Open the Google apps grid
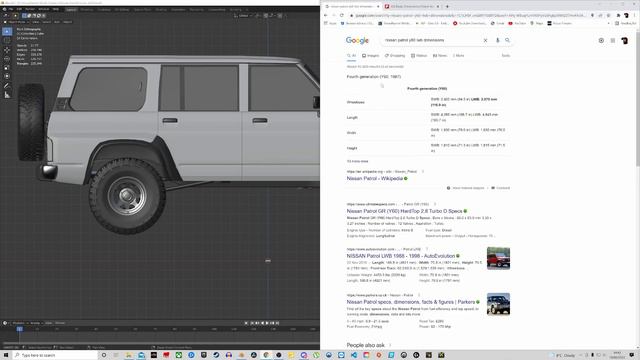Screen dimensions: 640x360 point(613,40)
